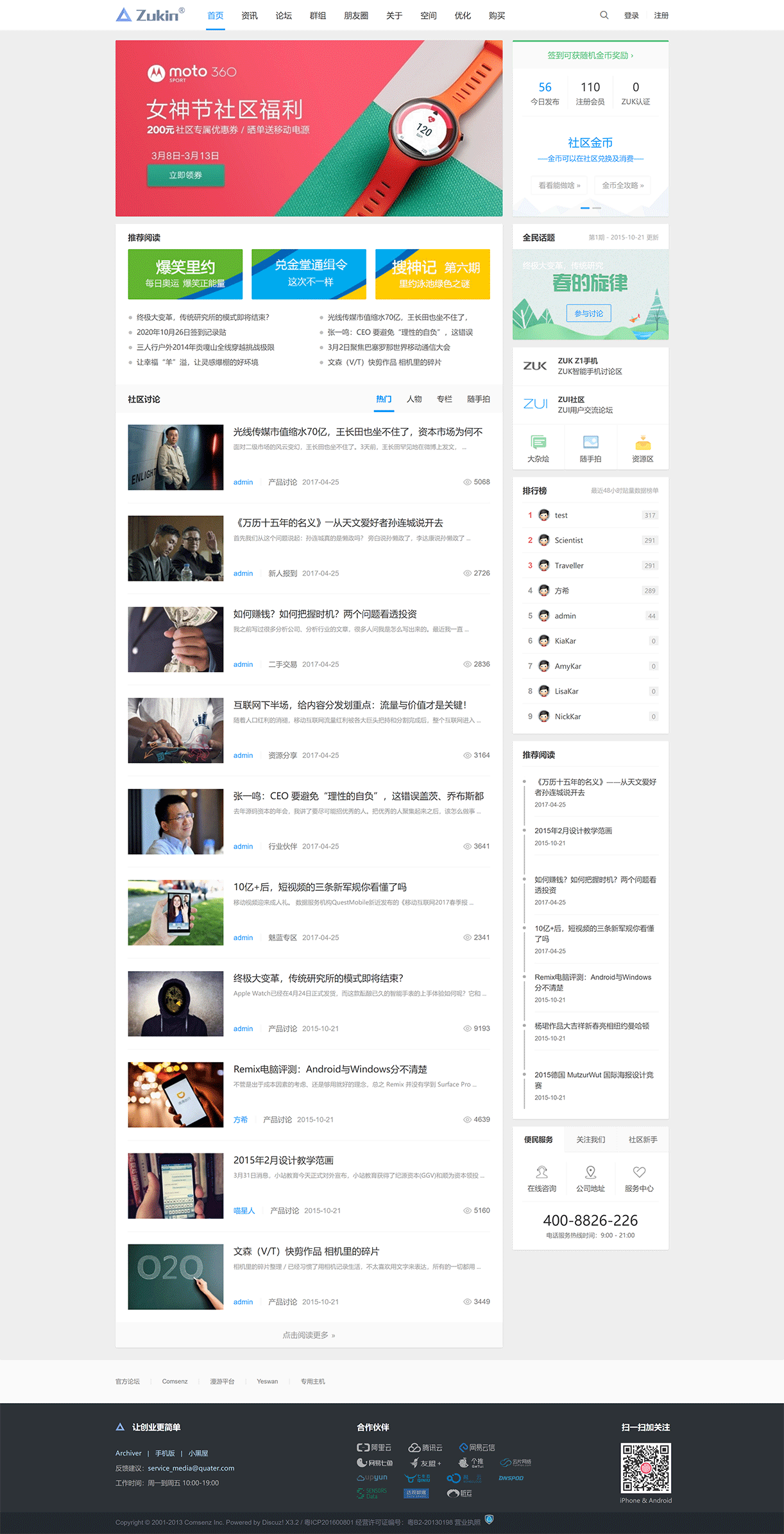This screenshot has width=784, height=1534.
Task: Click the 公司地址 location icon
Action: click(x=590, y=1172)
